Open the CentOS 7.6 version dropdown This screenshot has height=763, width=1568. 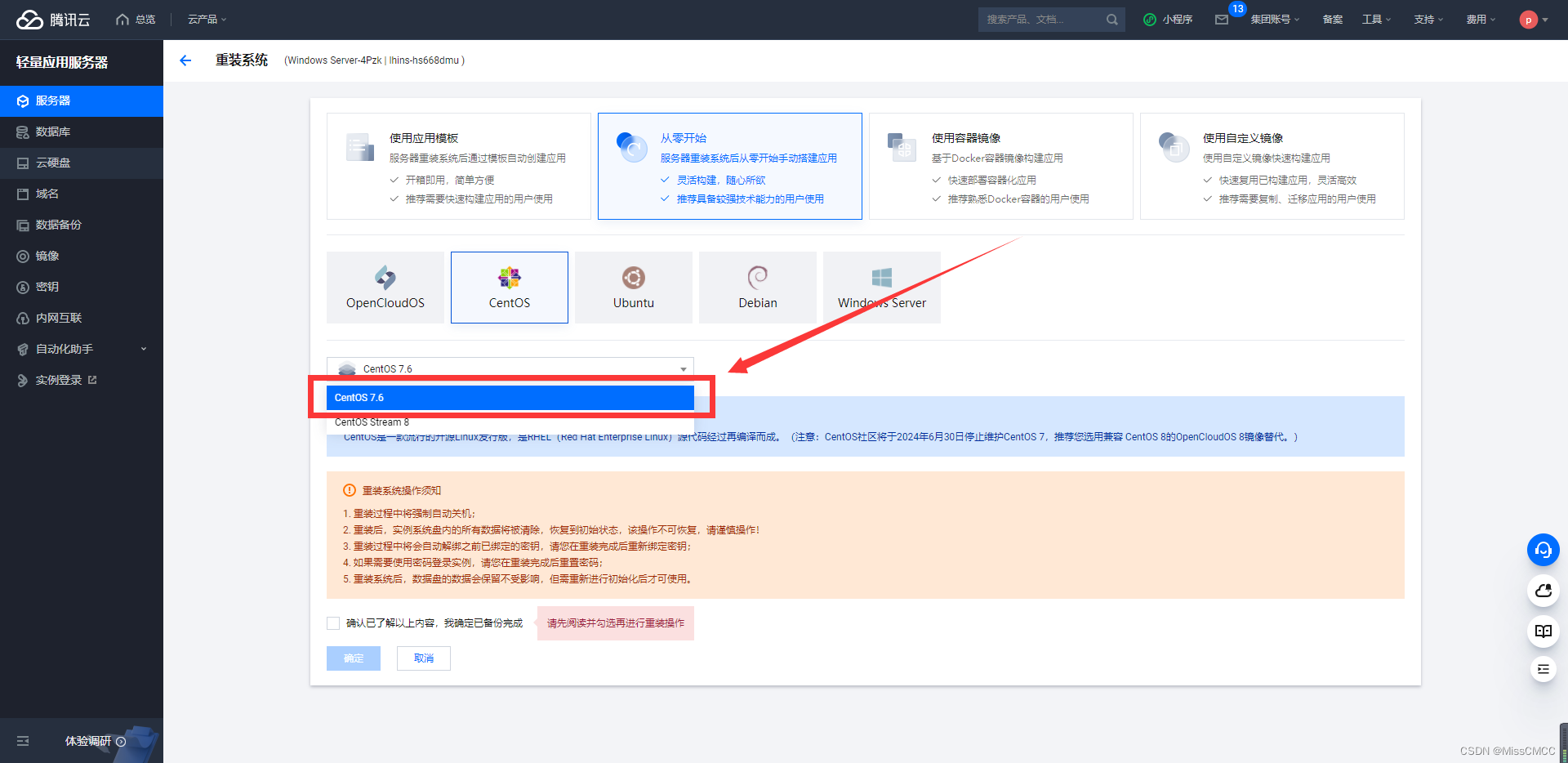(510, 368)
